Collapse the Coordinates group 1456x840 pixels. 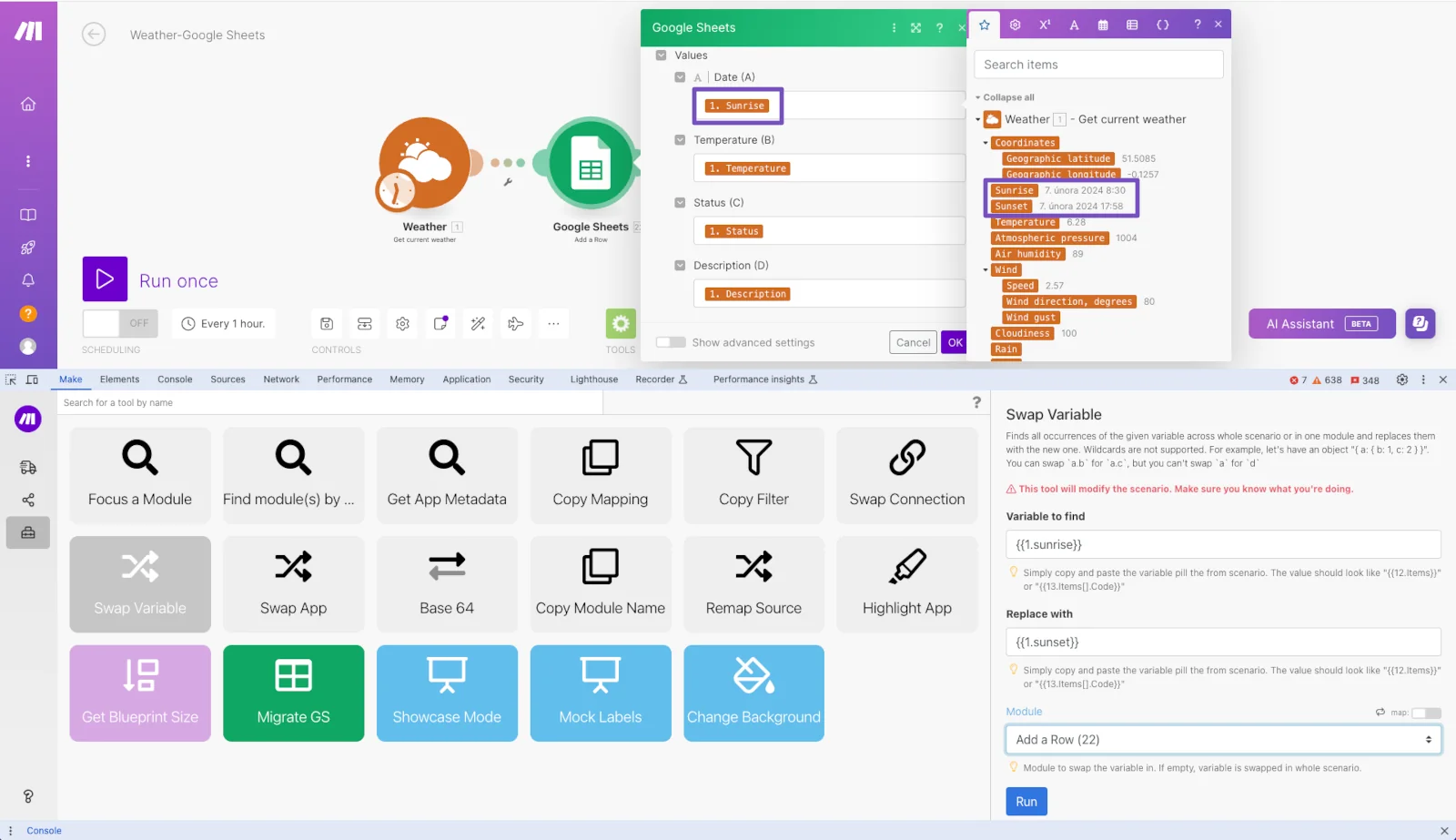(986, 143)
